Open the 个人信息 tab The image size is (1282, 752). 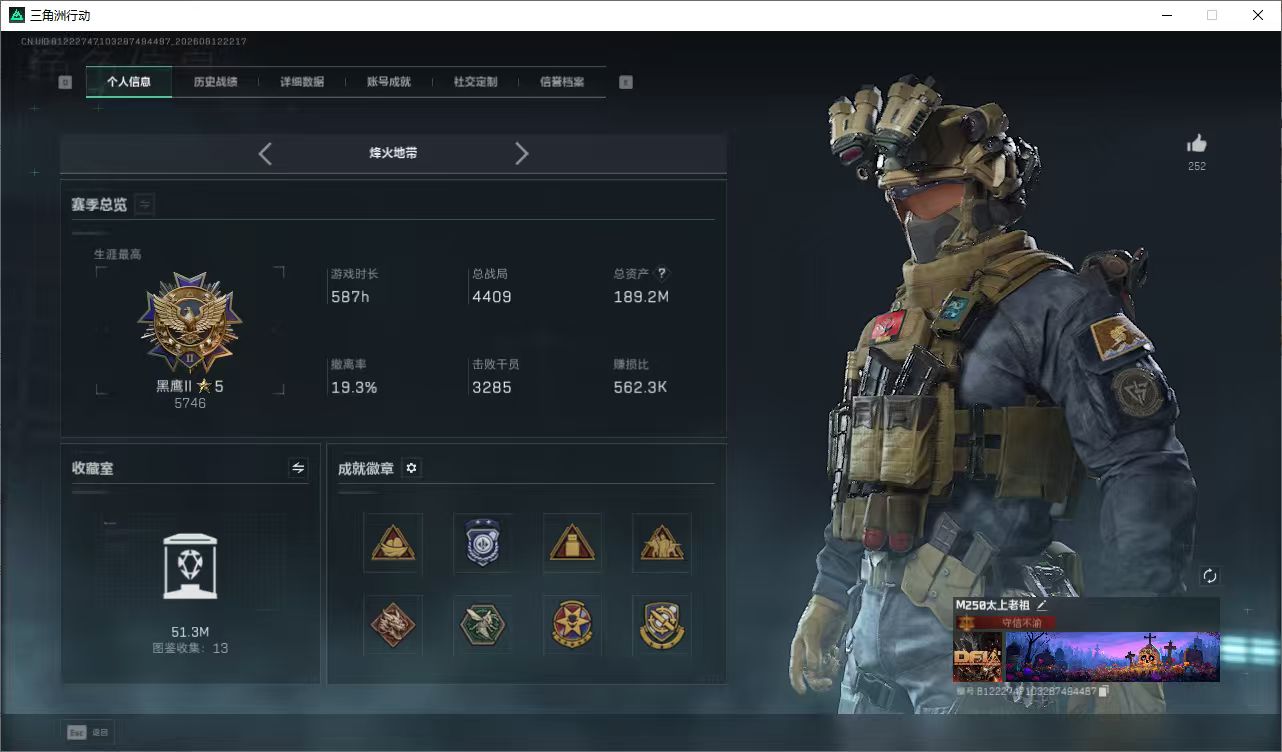pyautogui.click(x=129, y=82)
